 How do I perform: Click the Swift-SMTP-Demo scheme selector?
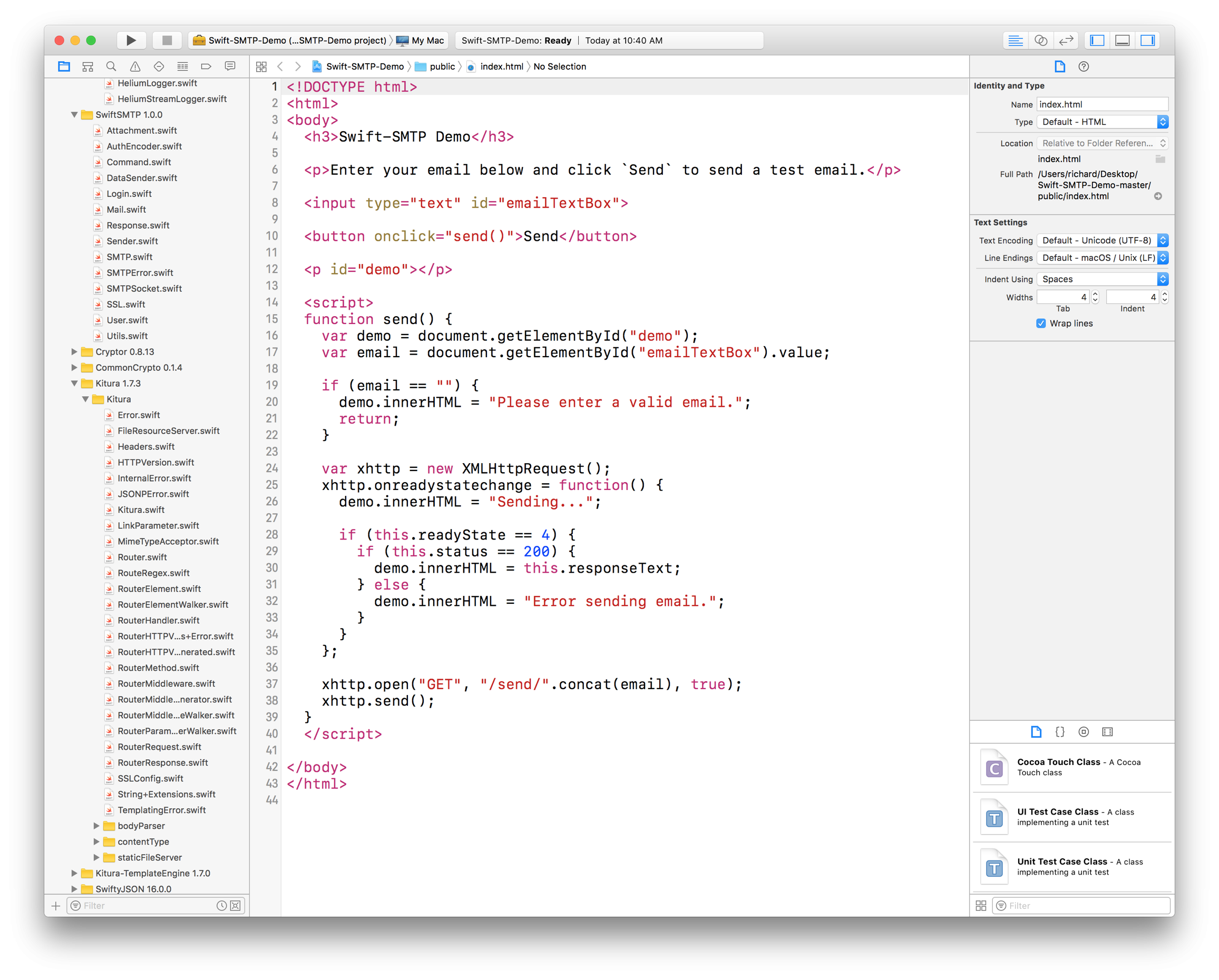pos(296,40)
